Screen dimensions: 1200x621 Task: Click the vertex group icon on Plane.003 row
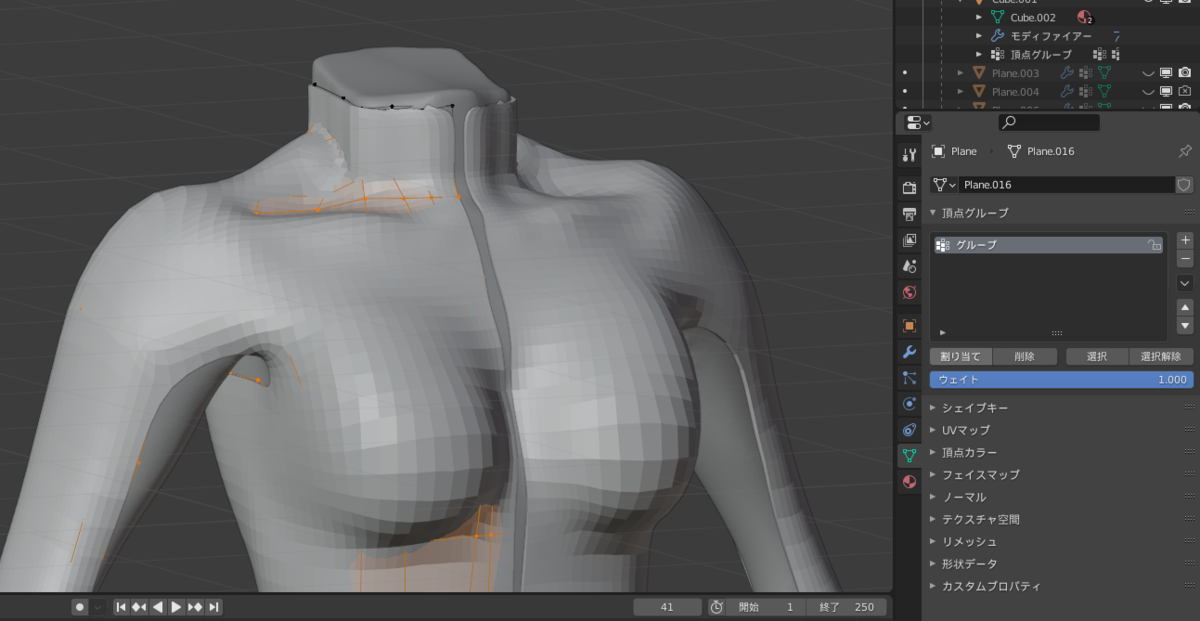pos(1085,73)
